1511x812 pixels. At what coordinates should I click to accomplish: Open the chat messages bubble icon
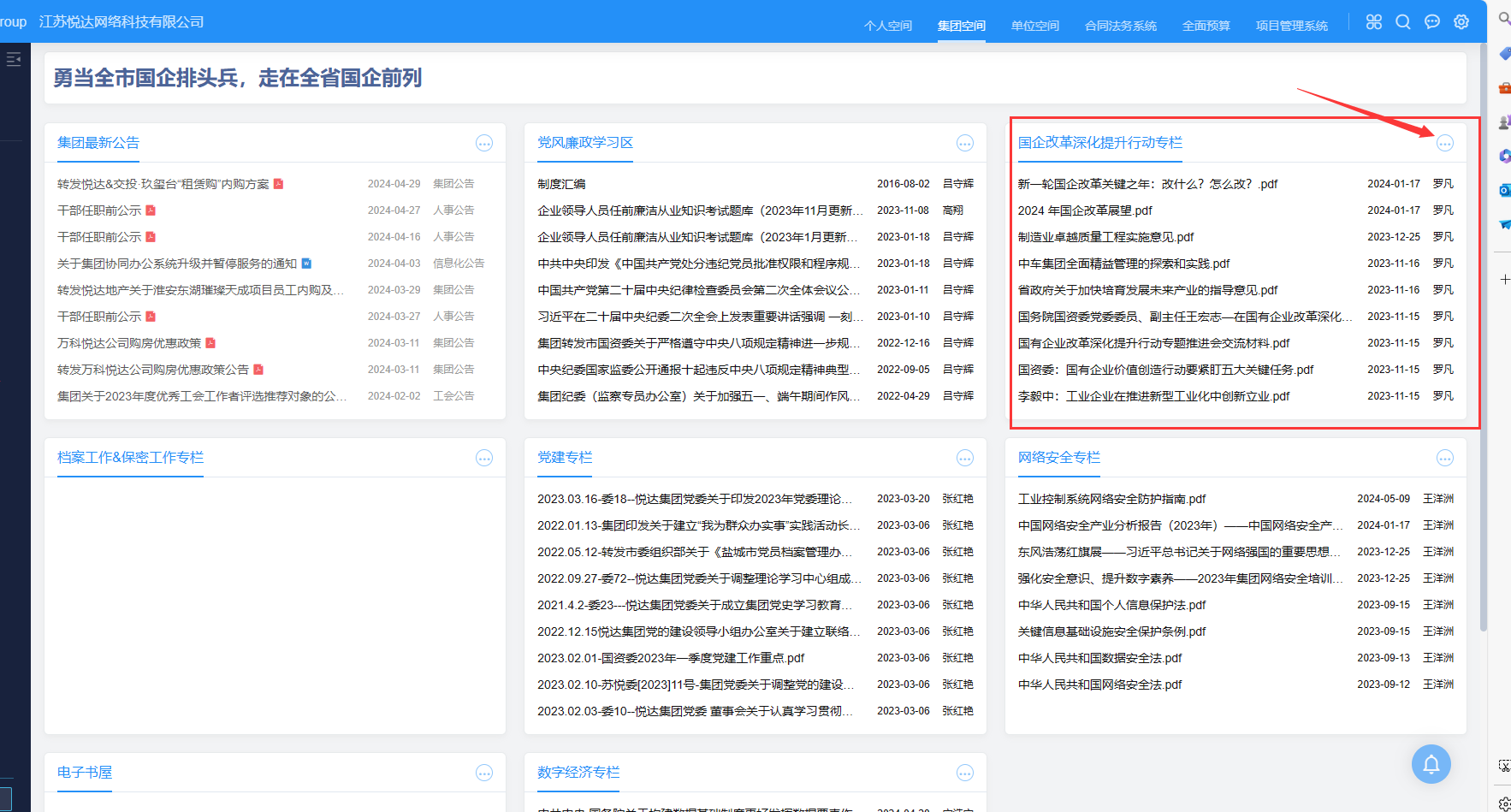pyautogui.click(x=1431, y=22)
